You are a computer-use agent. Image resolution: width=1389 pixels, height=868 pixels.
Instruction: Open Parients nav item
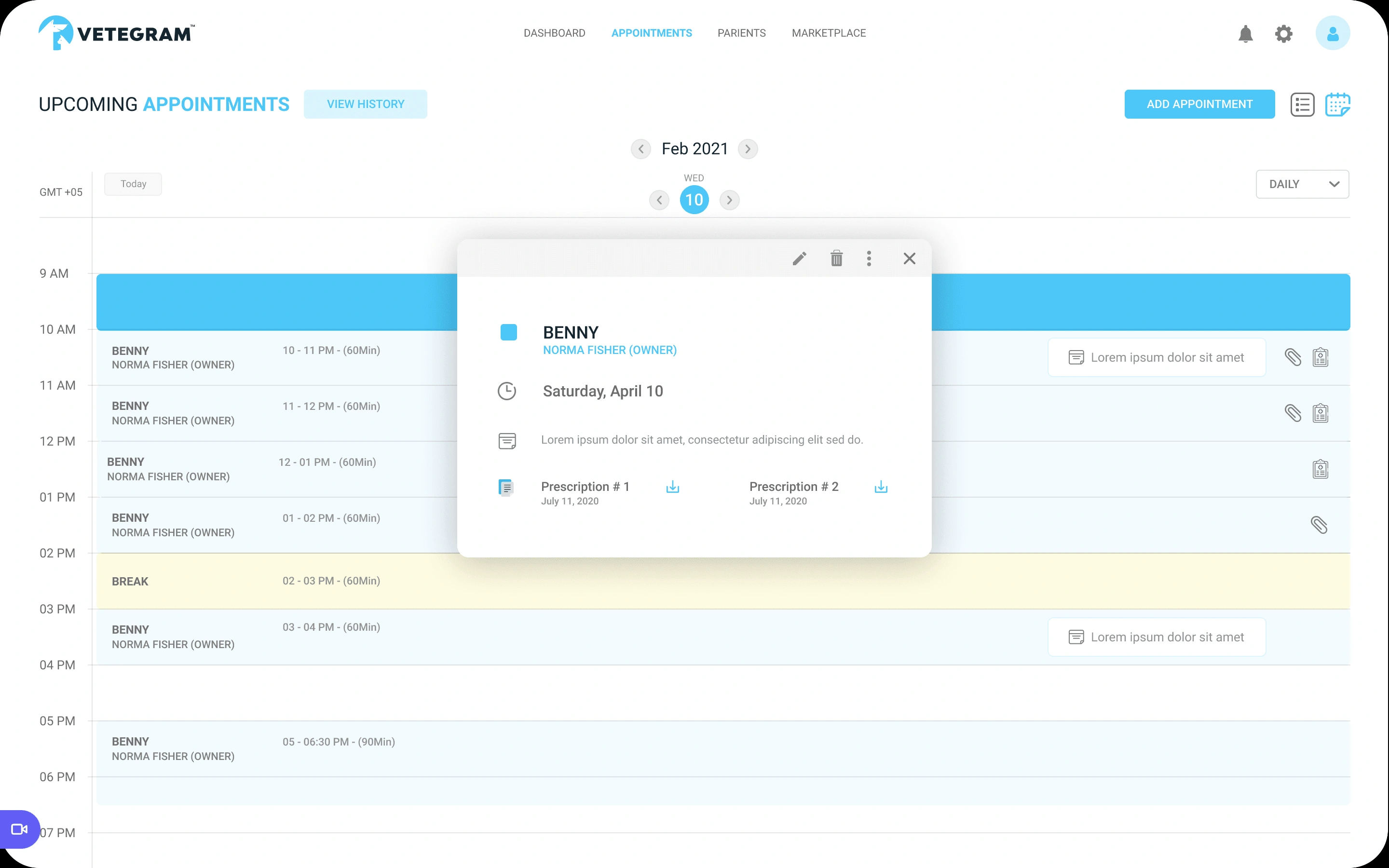coord(741,33)
